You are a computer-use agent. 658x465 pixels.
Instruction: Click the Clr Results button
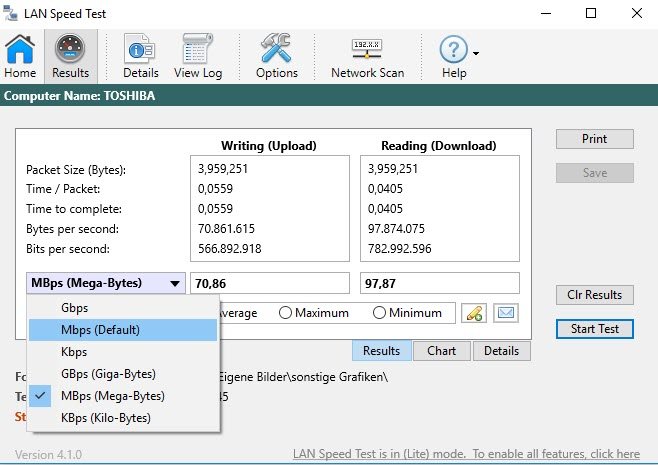click(594, 295)
